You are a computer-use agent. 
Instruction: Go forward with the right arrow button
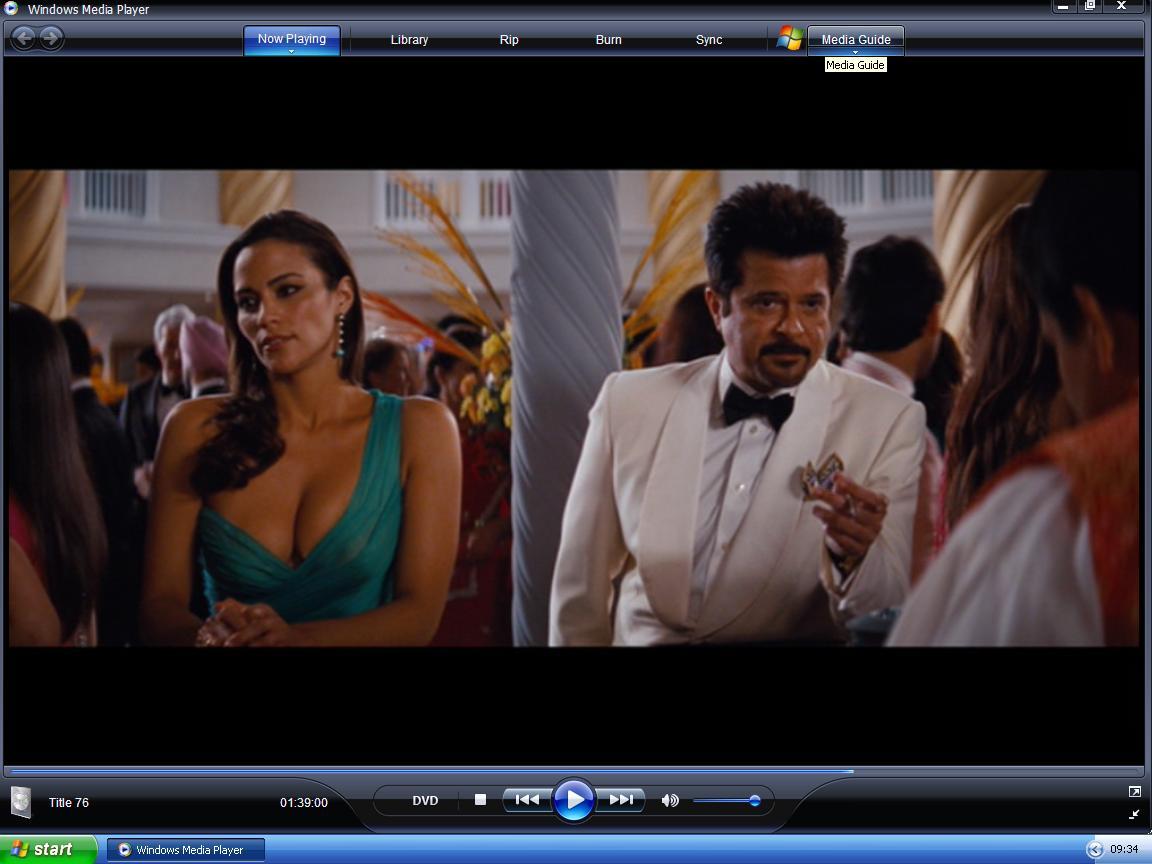point(51,38)
